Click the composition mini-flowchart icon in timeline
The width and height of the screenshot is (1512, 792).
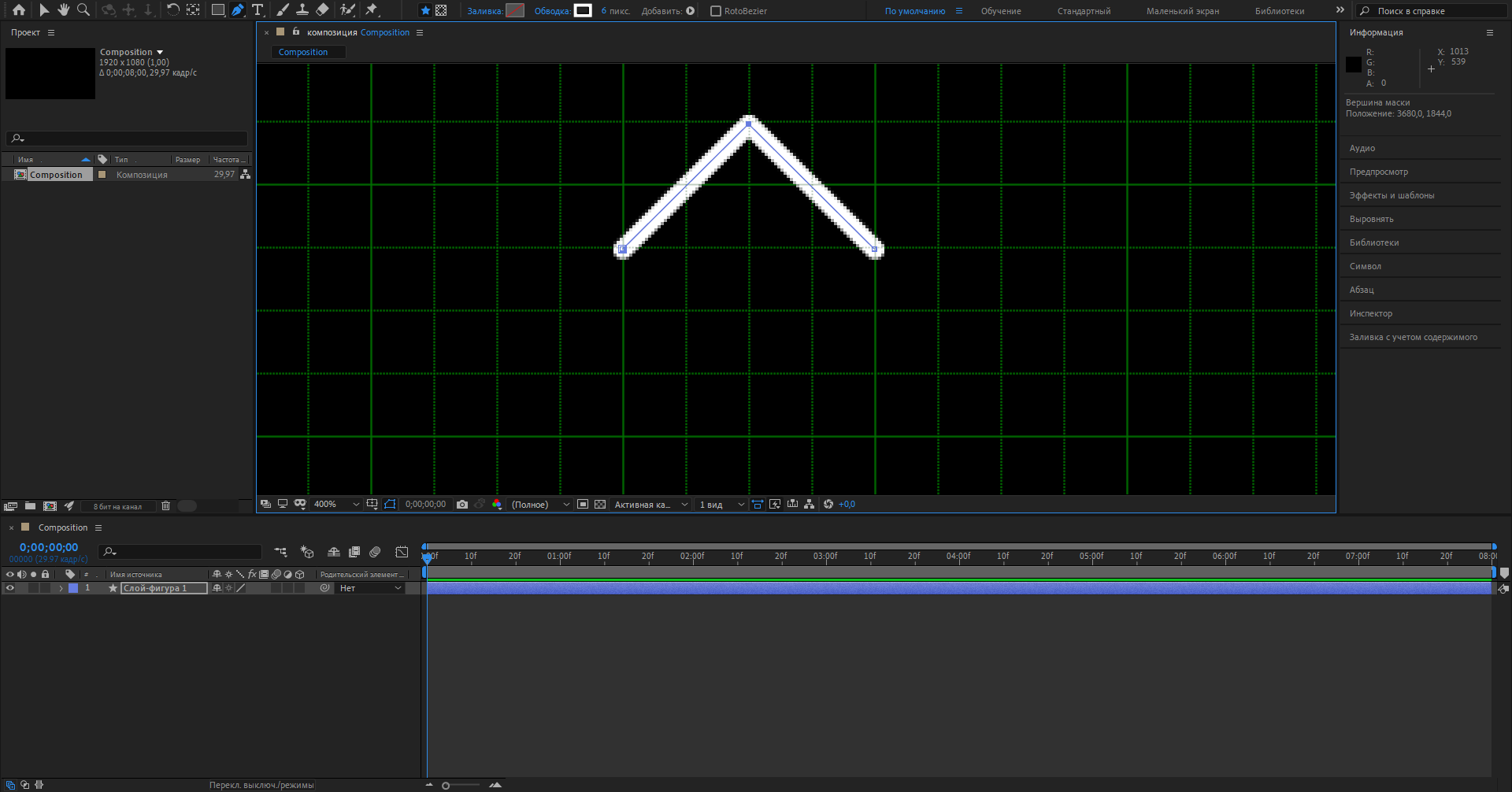tap(280, 552)
